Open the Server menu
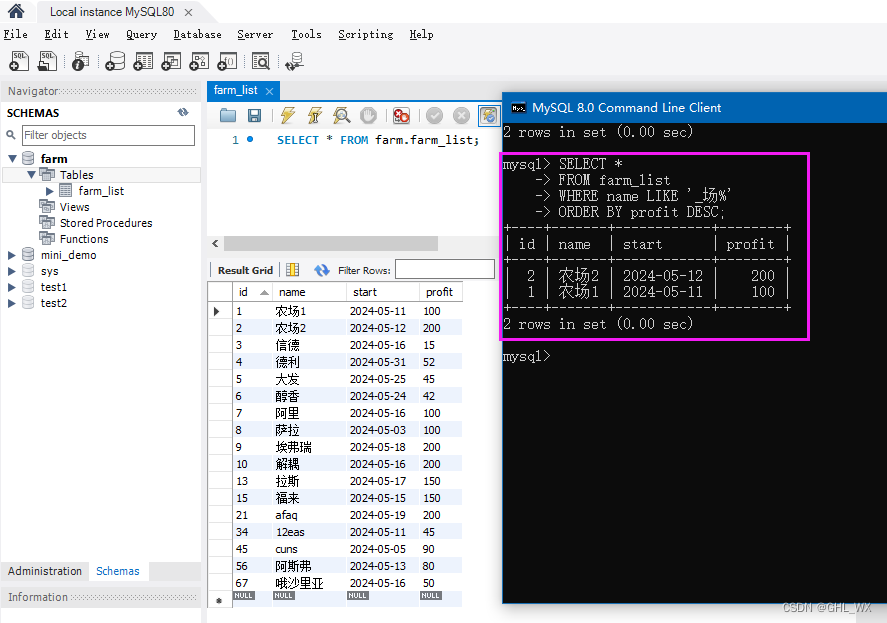This screenshot has height=623, width=887. 255,34
